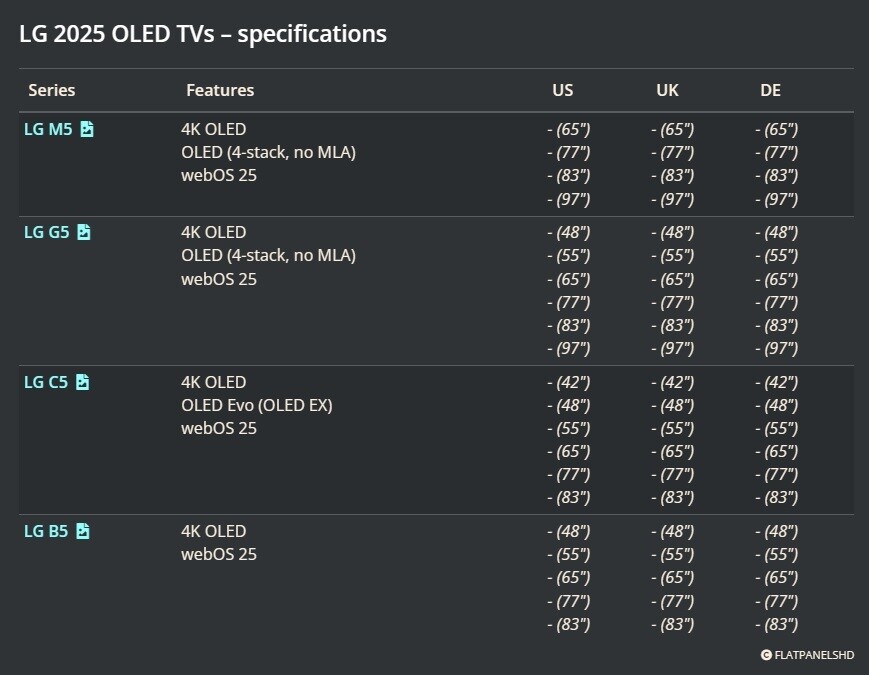The image size is (869, 675).
Task: Click the DE 83-inch size for LG B5
Action: [x=777, y=624]
